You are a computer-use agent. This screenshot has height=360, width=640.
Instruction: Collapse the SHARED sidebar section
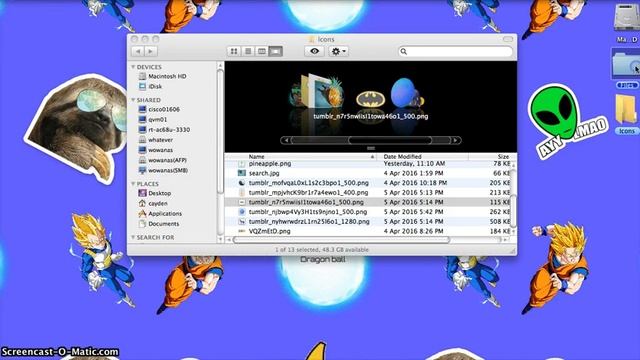coord(133,100)
